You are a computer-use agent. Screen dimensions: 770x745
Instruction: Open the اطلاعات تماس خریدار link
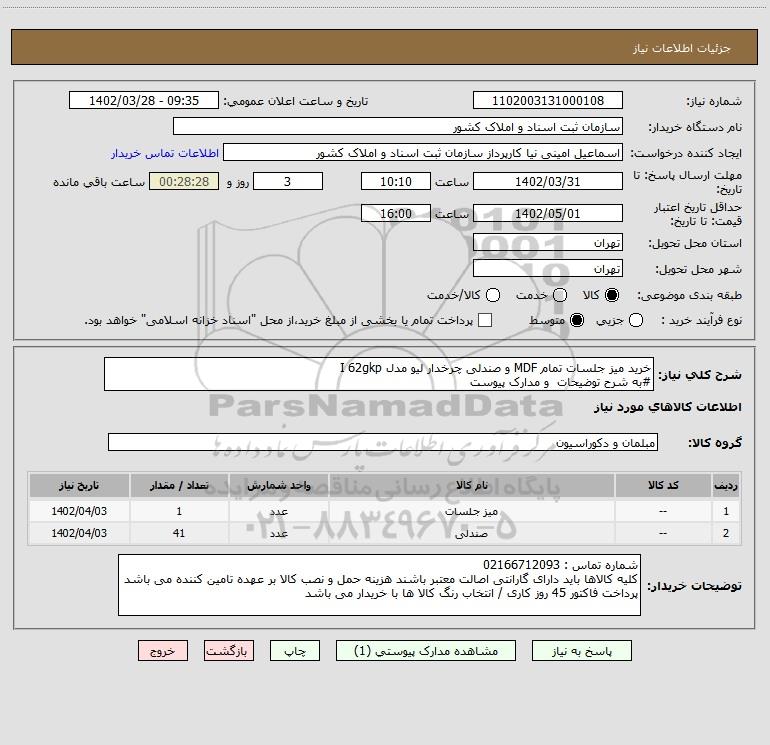click(x=165, y=153)
